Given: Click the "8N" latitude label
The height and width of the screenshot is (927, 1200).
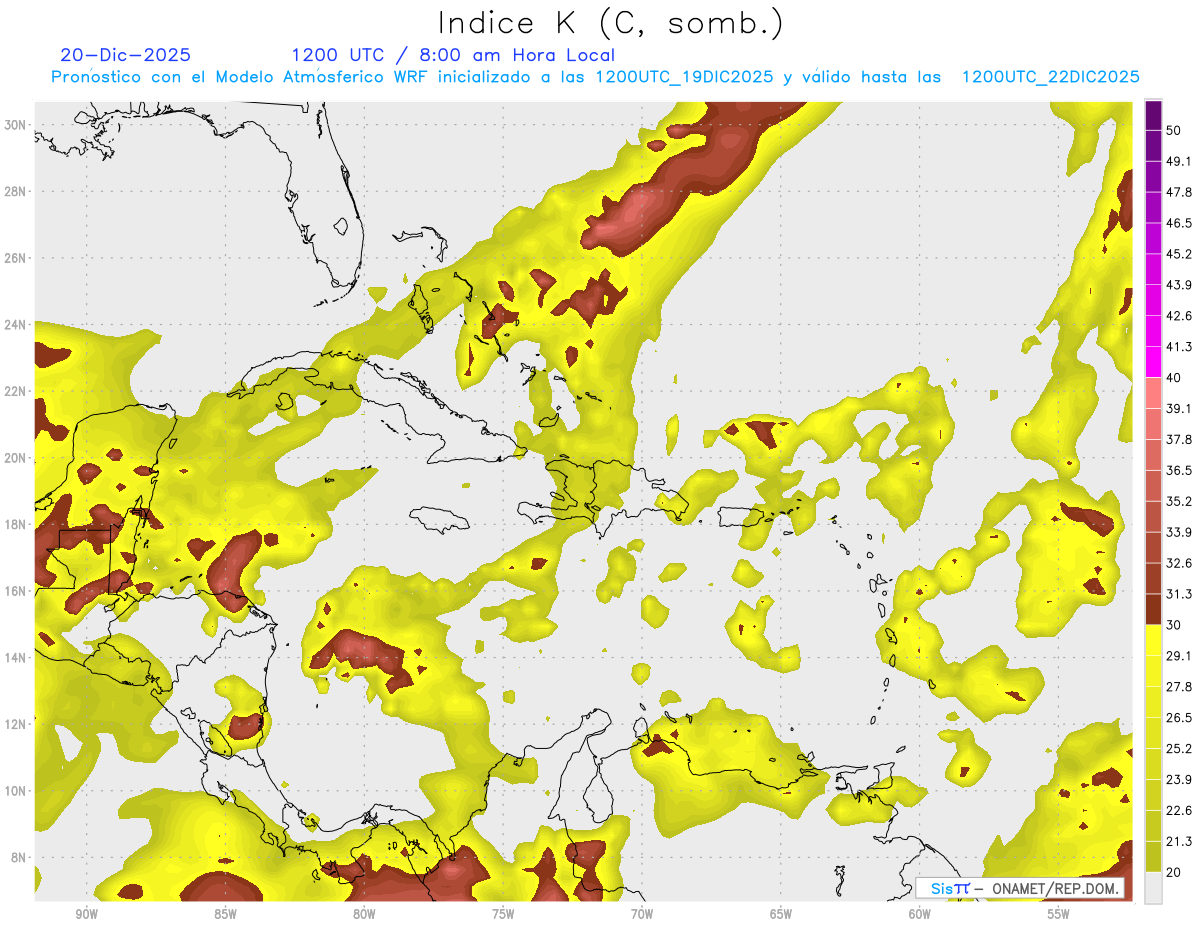Looking at the screenshot, I should [x=20, y=858].
